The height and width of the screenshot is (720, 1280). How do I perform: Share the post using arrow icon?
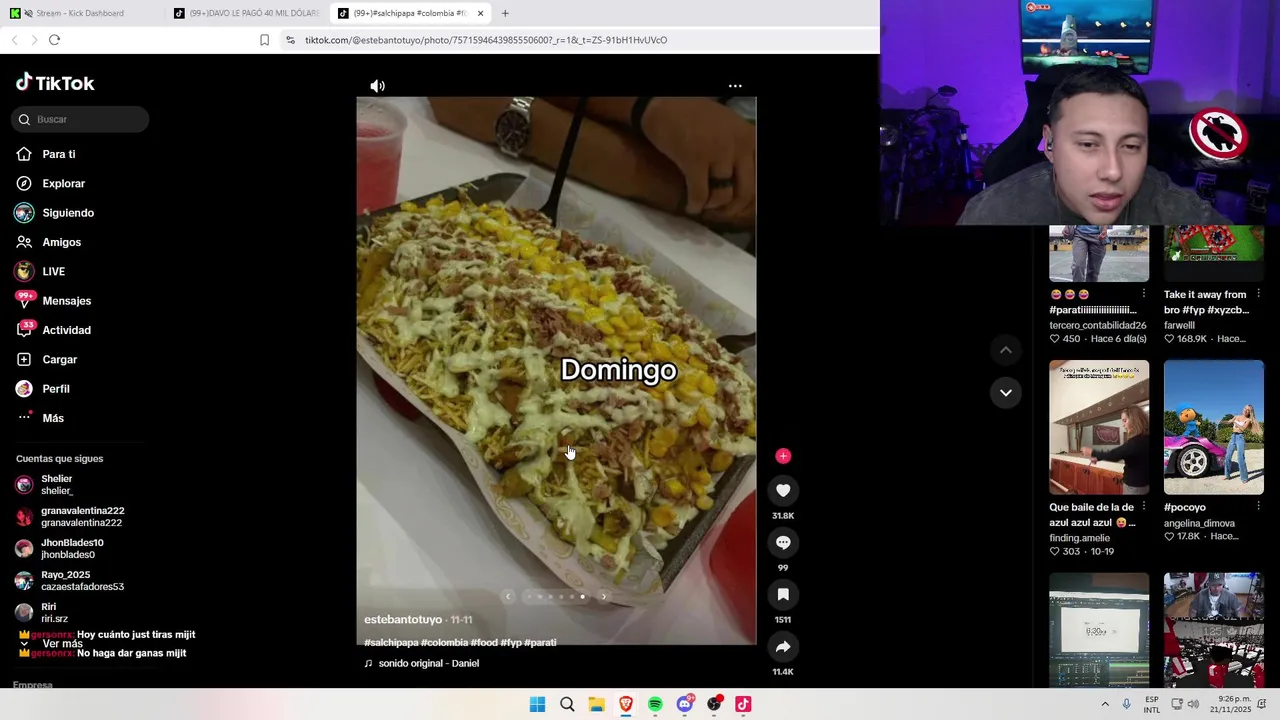tap(783, 646)
